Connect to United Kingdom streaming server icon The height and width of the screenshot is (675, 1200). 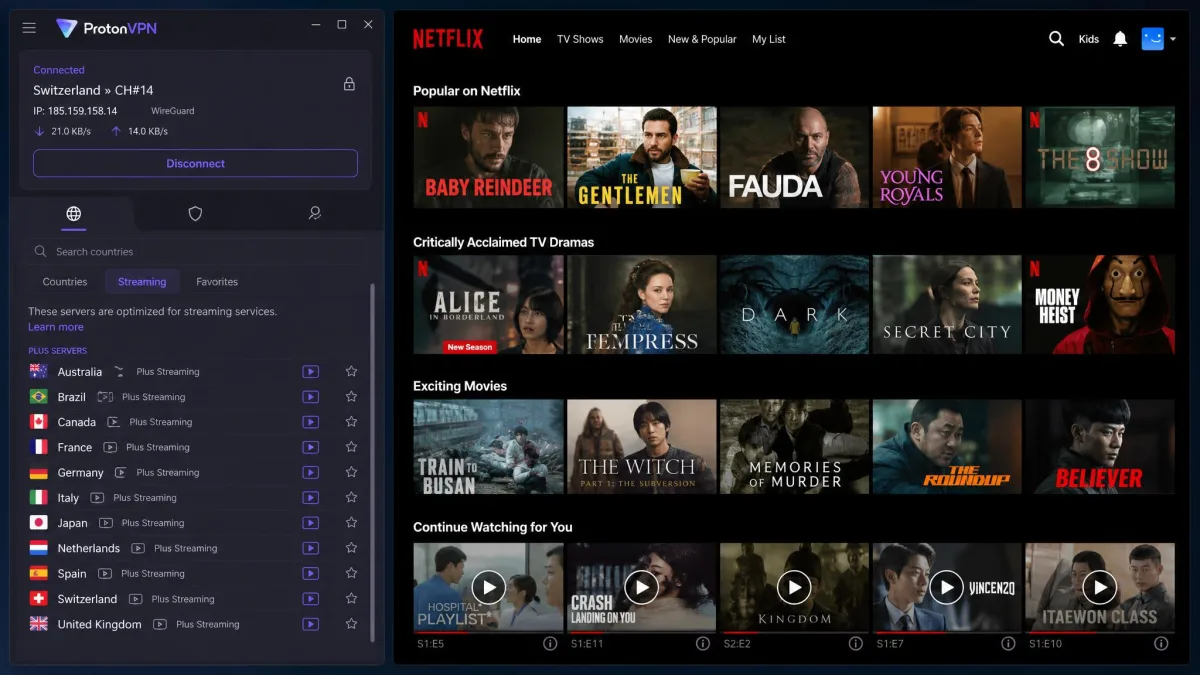tap(311, 624)
